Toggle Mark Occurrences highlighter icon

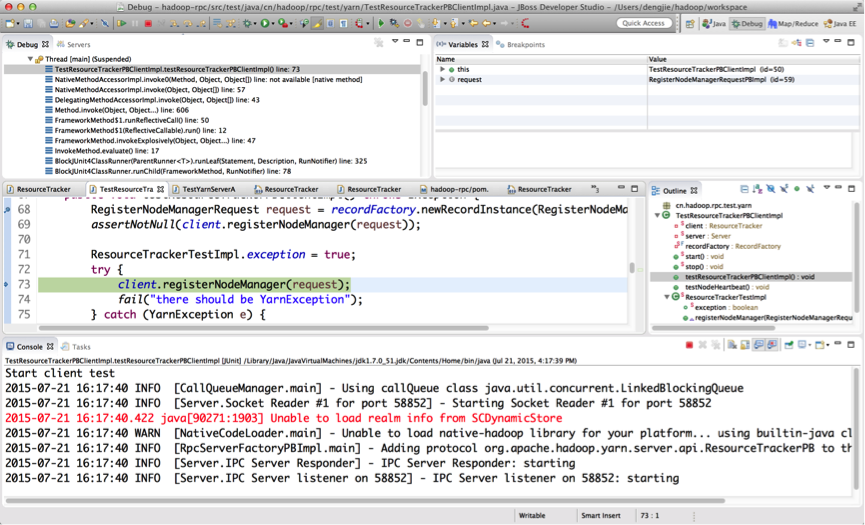click(x=317, y=23)
